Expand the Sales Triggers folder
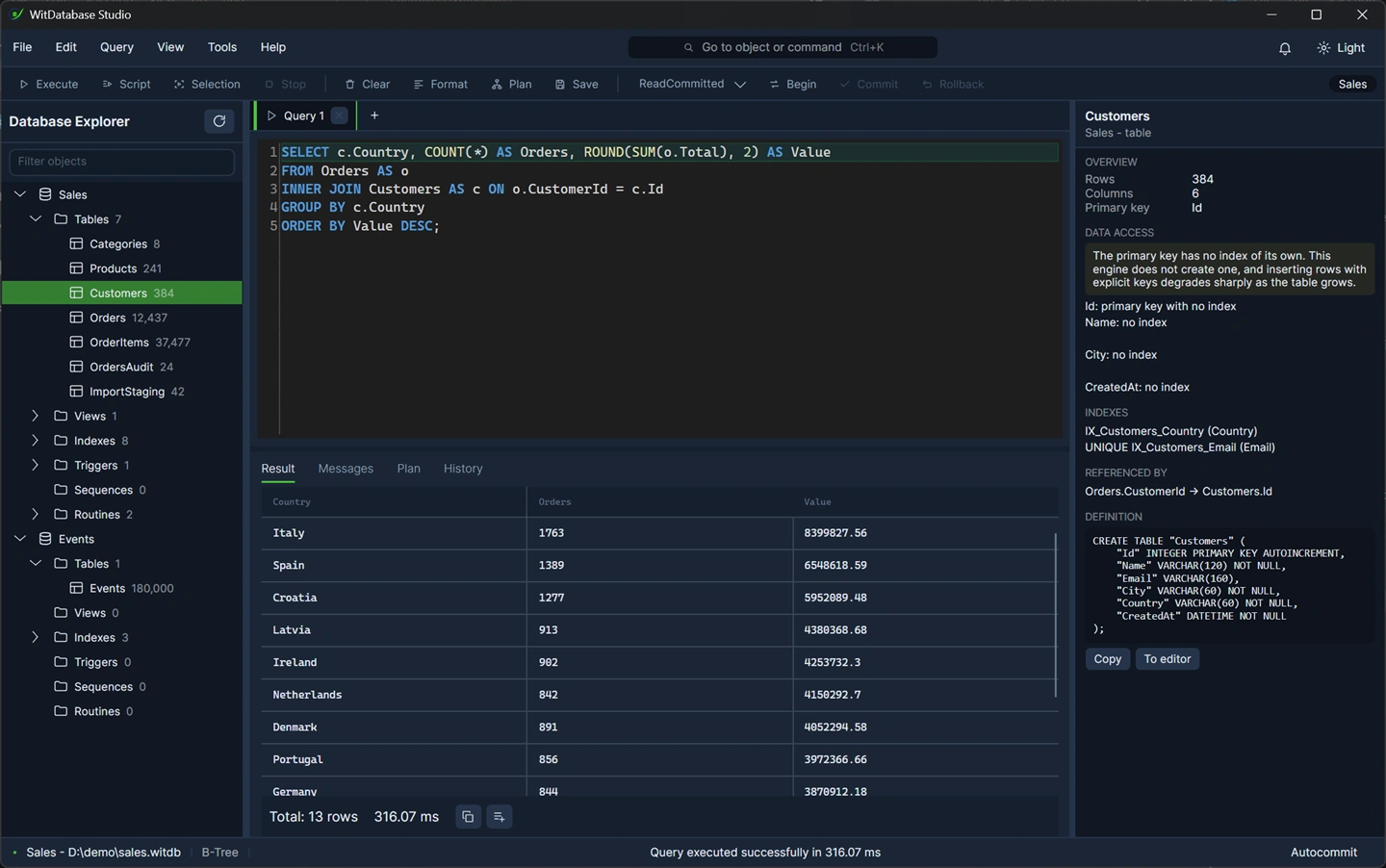The height and width of the screenshot is (868, 1386). click(x=36, y=465)
